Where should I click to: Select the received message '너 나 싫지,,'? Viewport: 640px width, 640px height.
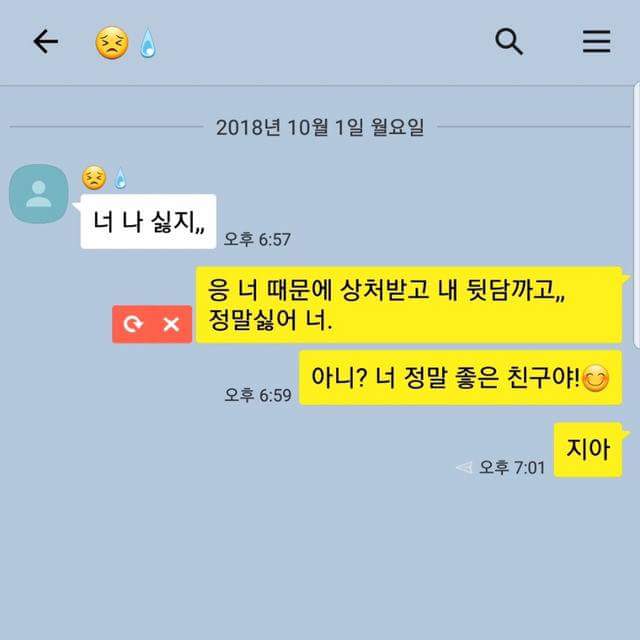point(149,222)
